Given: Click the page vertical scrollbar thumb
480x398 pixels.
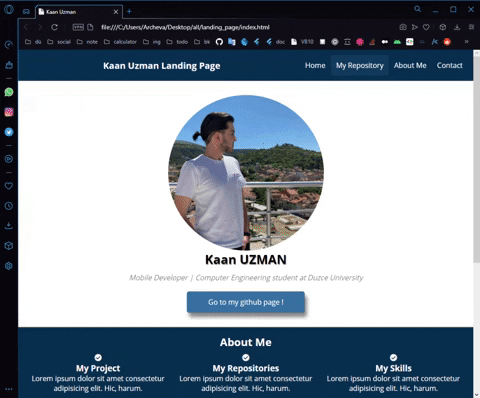Looking at the screenshot, I should pyautogui.click(x=477, y=159).
